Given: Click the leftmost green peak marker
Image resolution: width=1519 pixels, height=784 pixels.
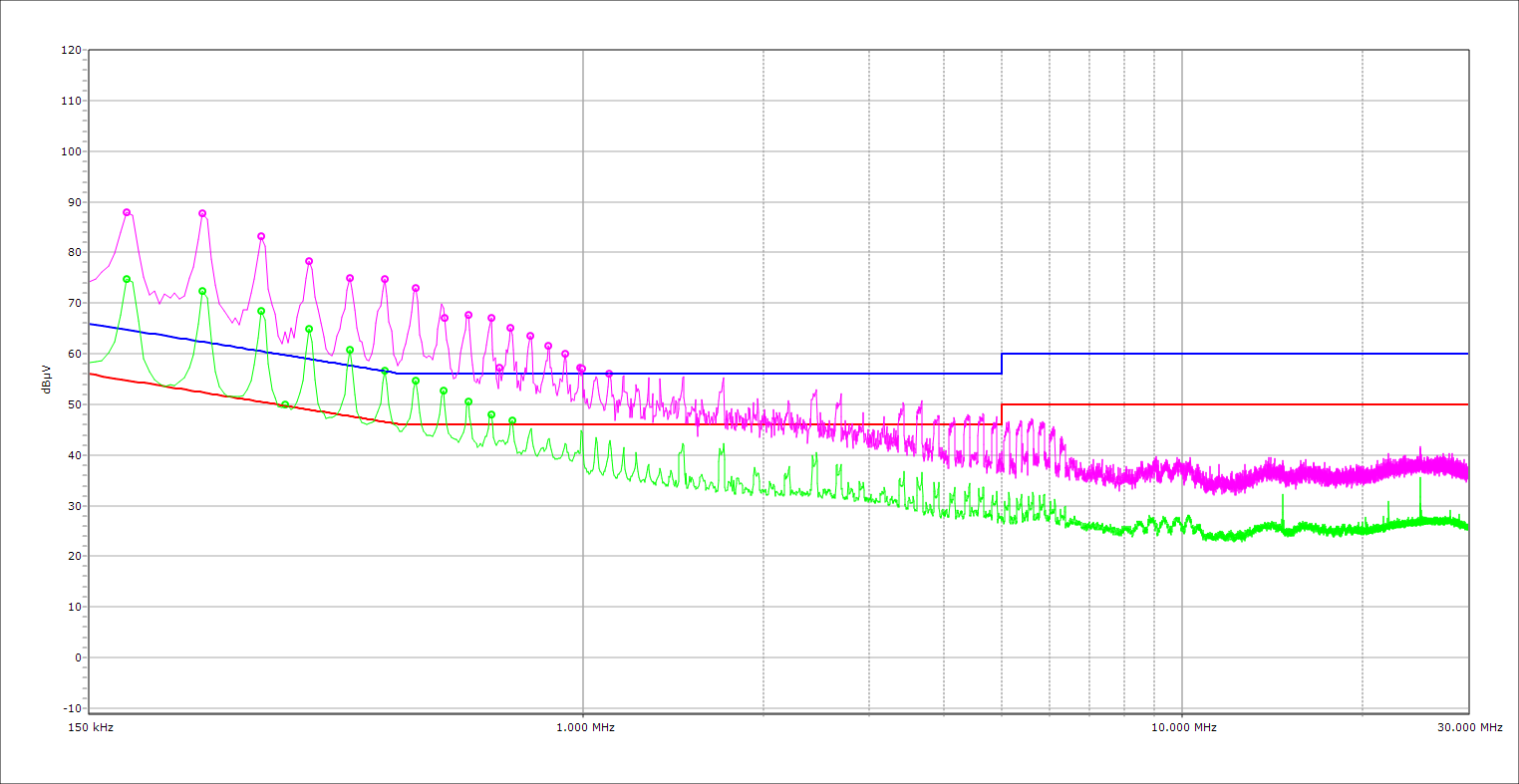Looking at the screenshot, I should (x=127, y=279).
